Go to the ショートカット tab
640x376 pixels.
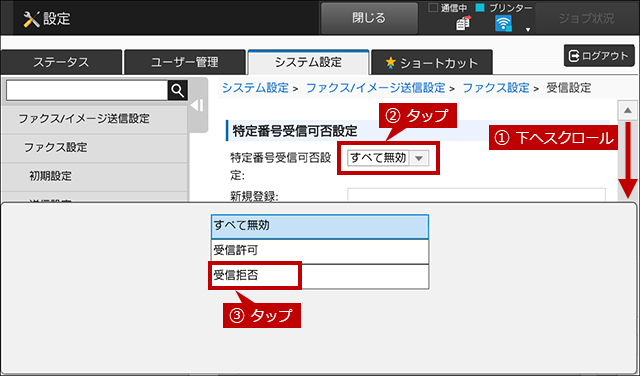click(x=431, y=62)
